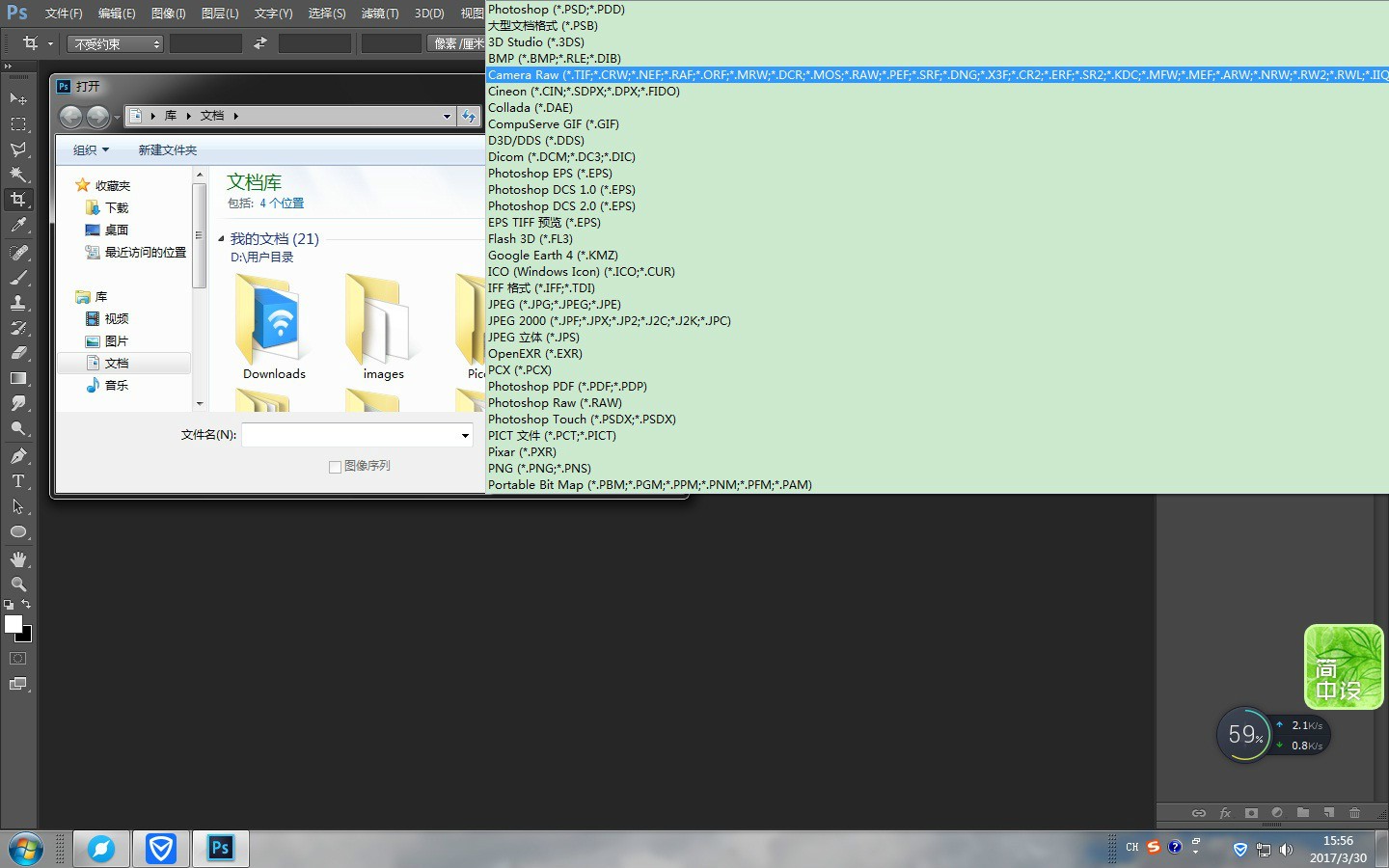Select the Path Selection tool

pos(18,505)
